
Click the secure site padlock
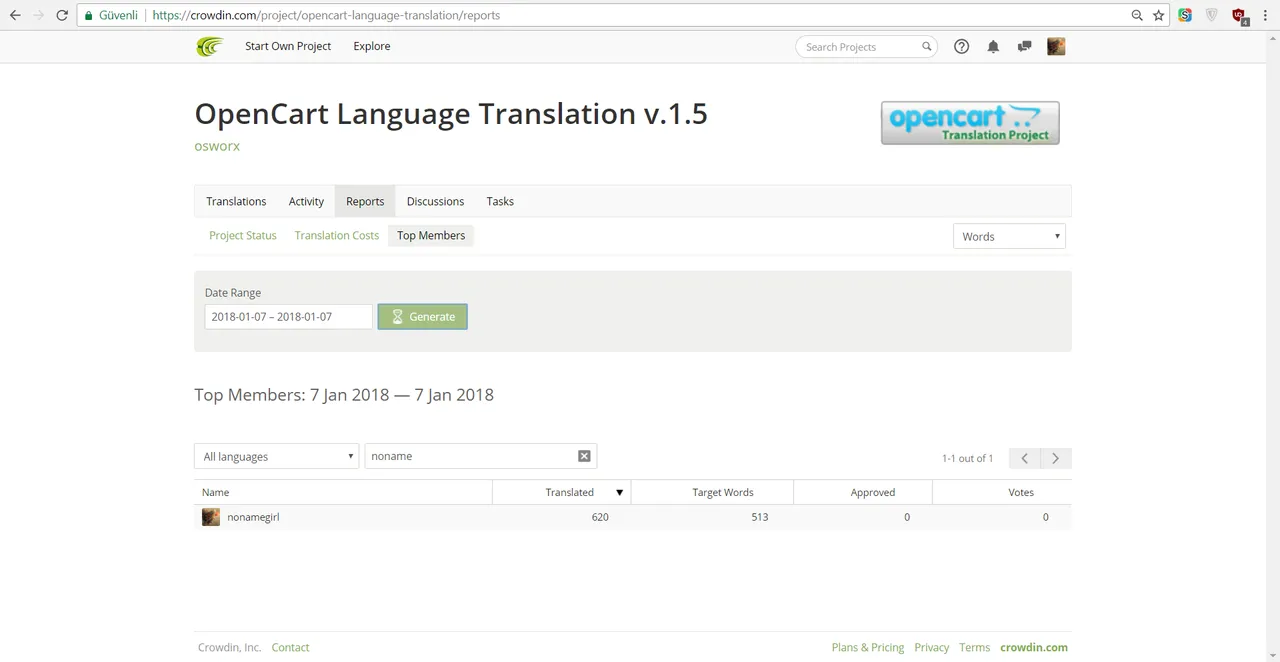89,15
